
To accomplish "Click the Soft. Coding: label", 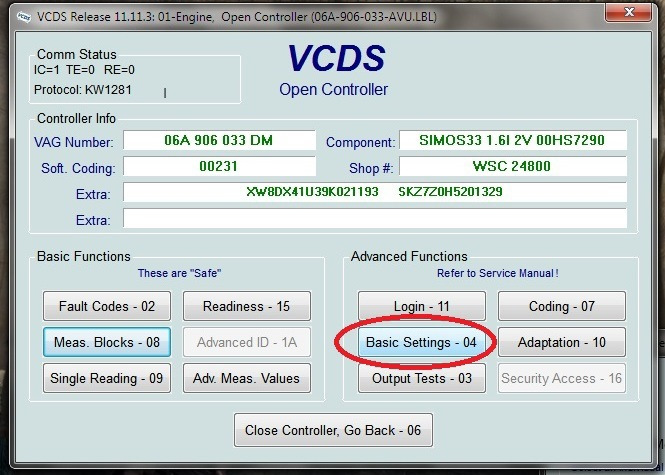I will [78, 169].
